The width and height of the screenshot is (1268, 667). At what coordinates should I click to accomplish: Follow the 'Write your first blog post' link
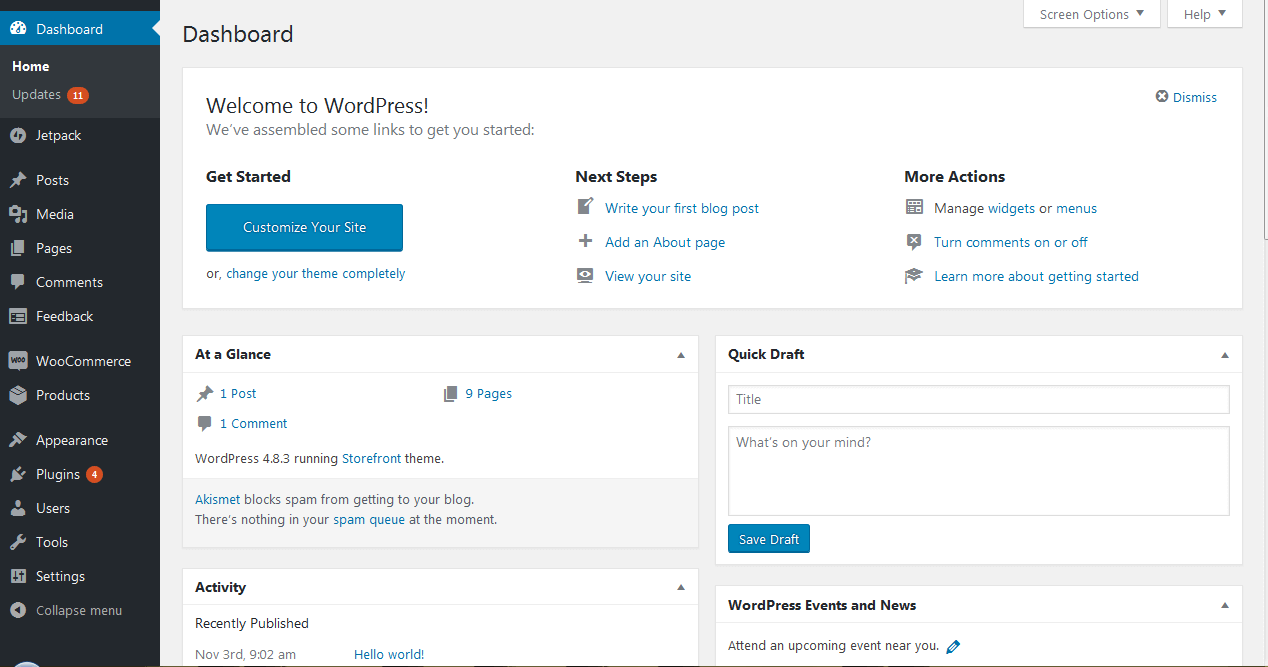click(682, 208)
